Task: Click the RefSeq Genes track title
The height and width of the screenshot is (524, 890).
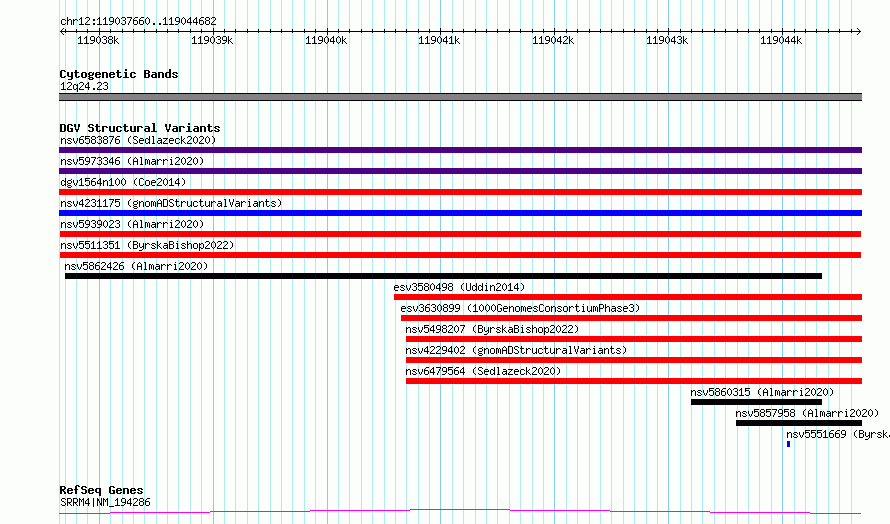Action: click(101, 490)
